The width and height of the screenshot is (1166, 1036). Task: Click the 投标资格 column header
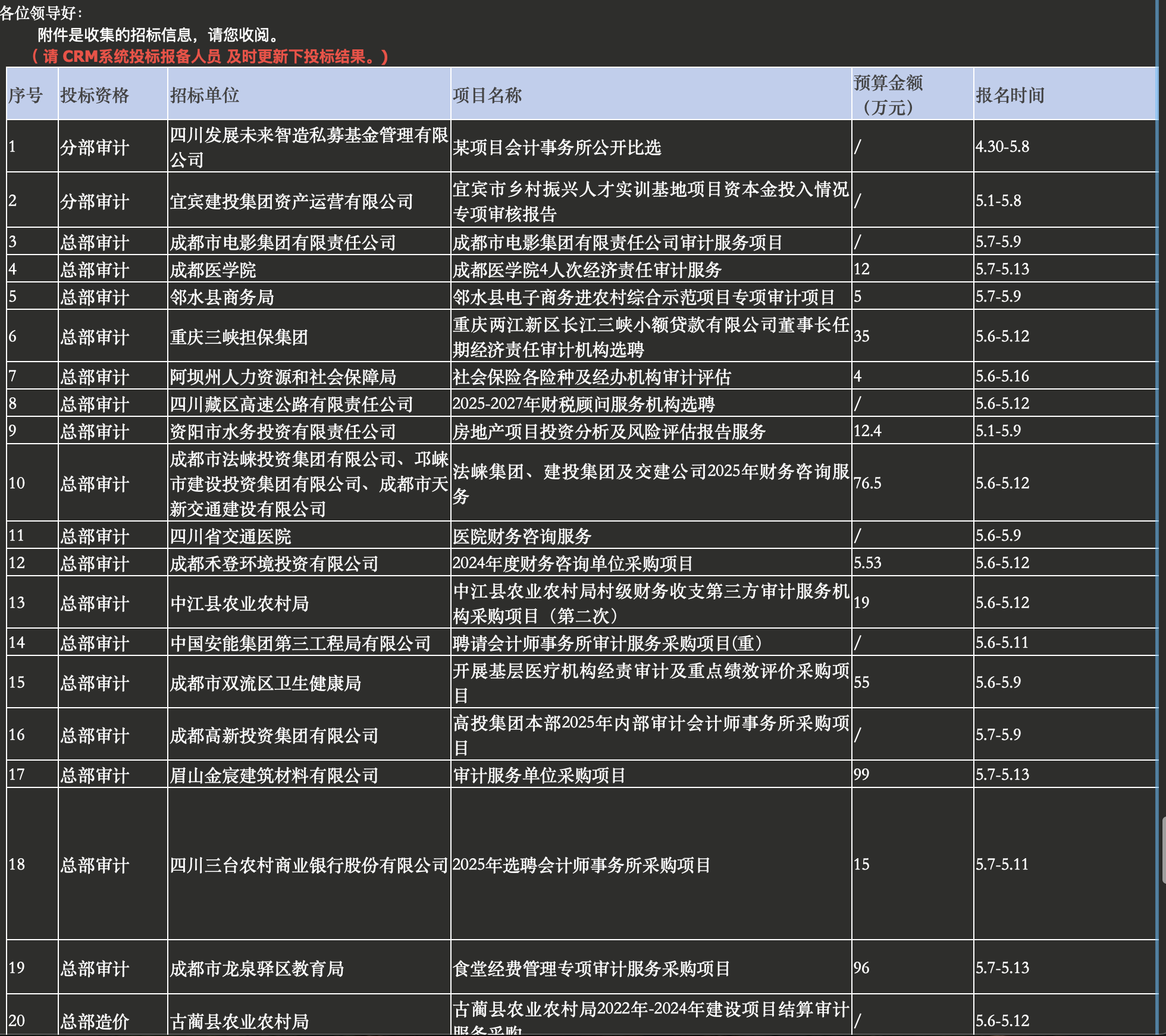click(x=113, y=94)
